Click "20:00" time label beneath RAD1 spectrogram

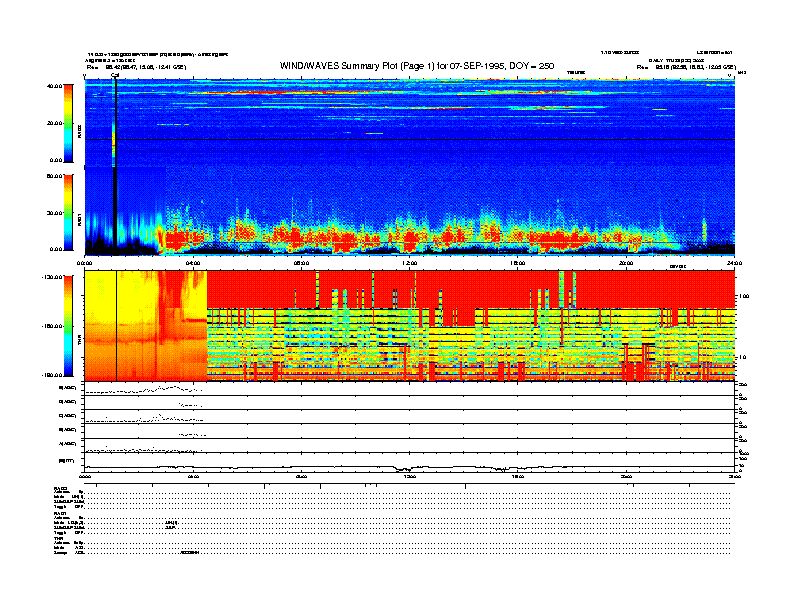pyautogui.click(x=626, y=263)
